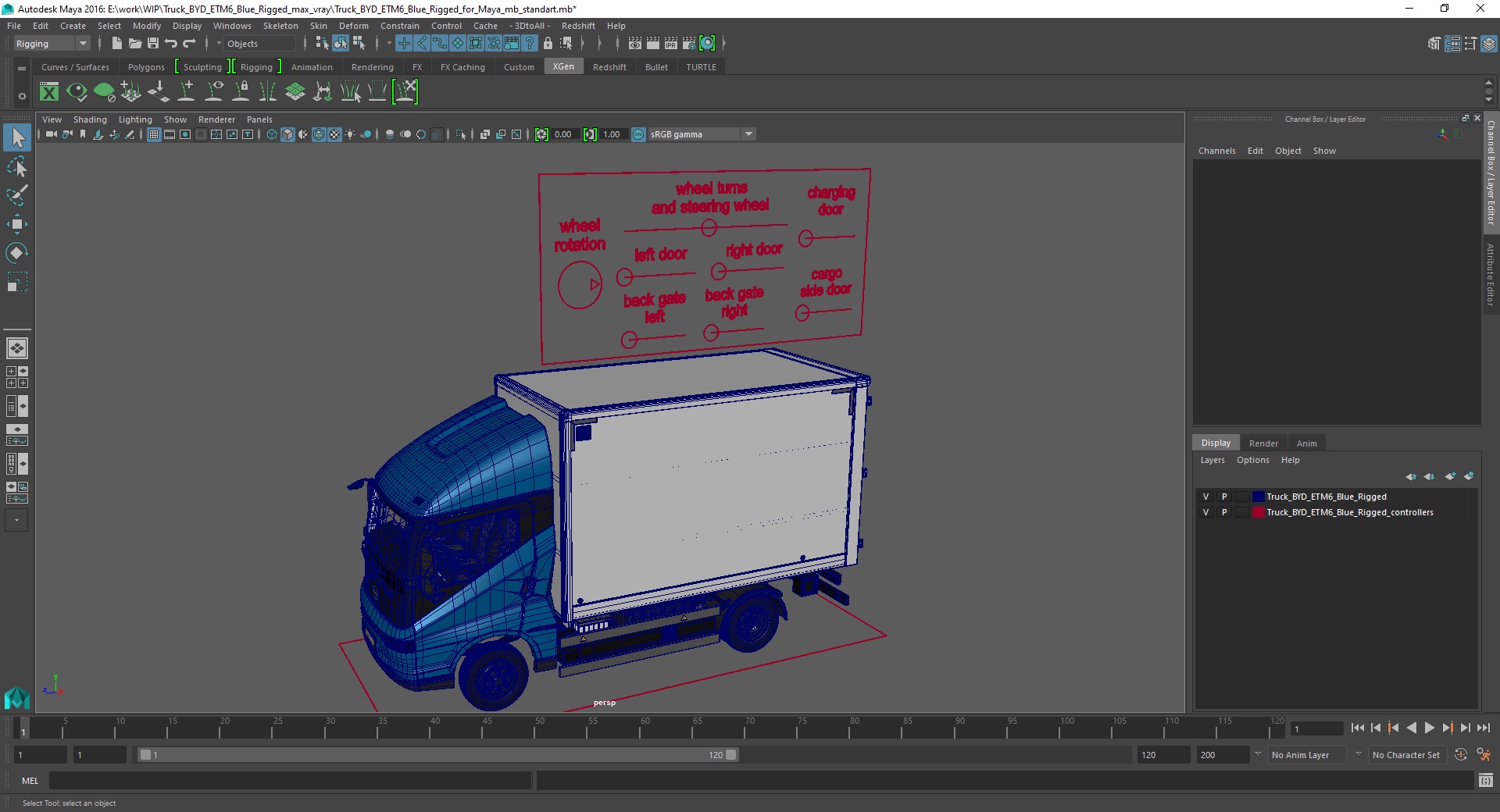Open the Layers menu in layer editor

[1212, 460]
